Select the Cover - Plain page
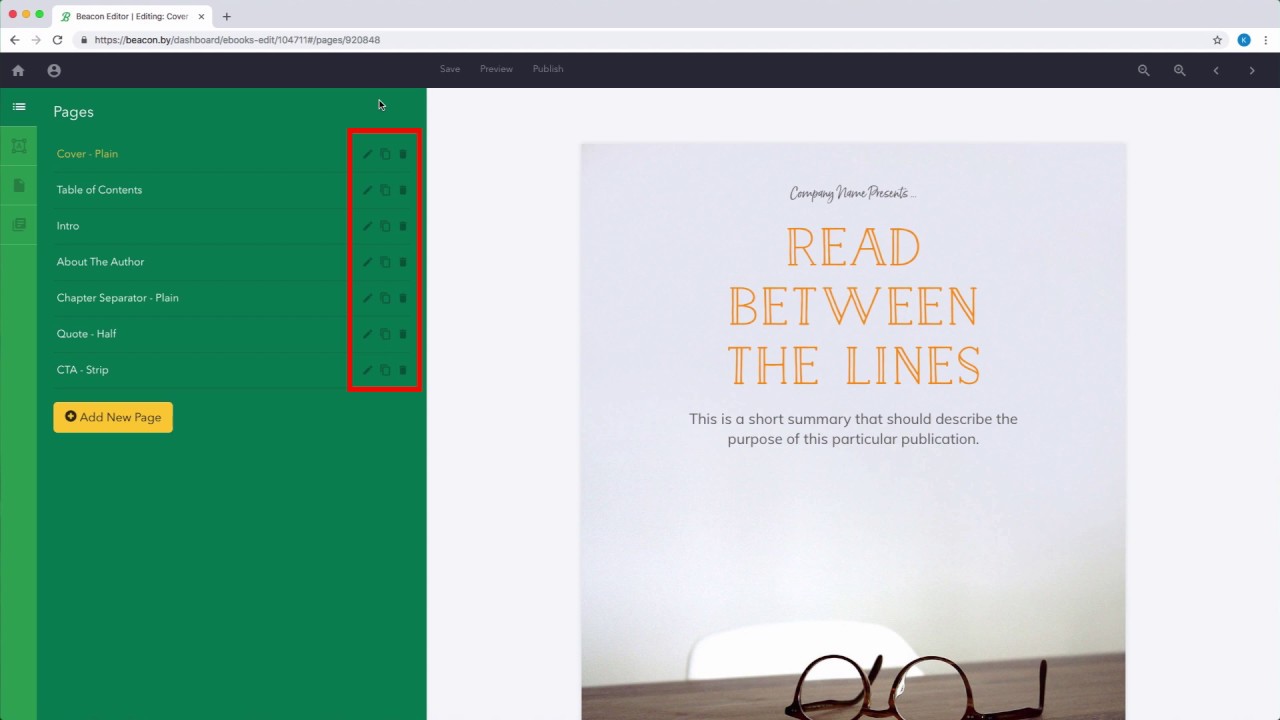 87,154
